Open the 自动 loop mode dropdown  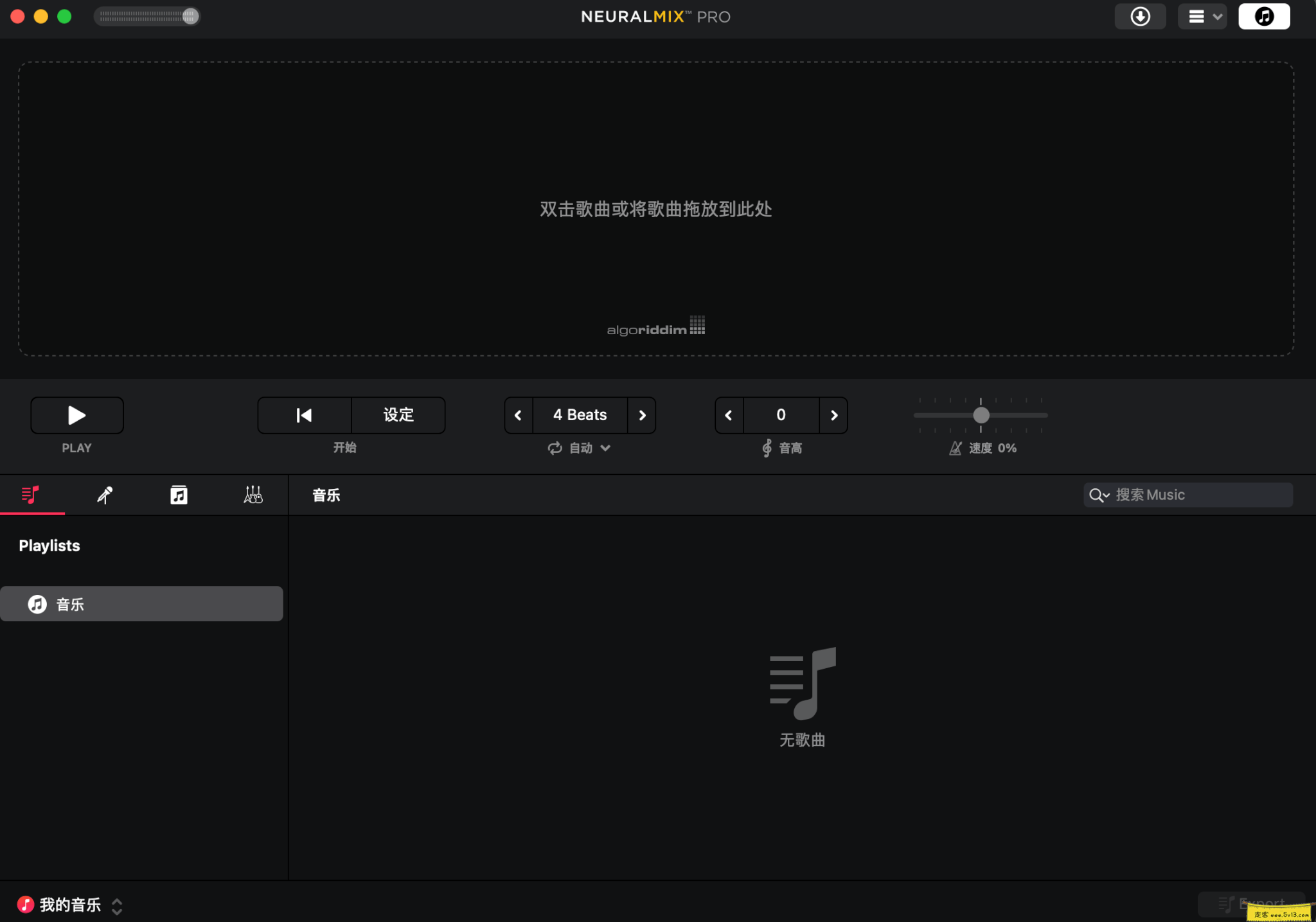point(578,448)
